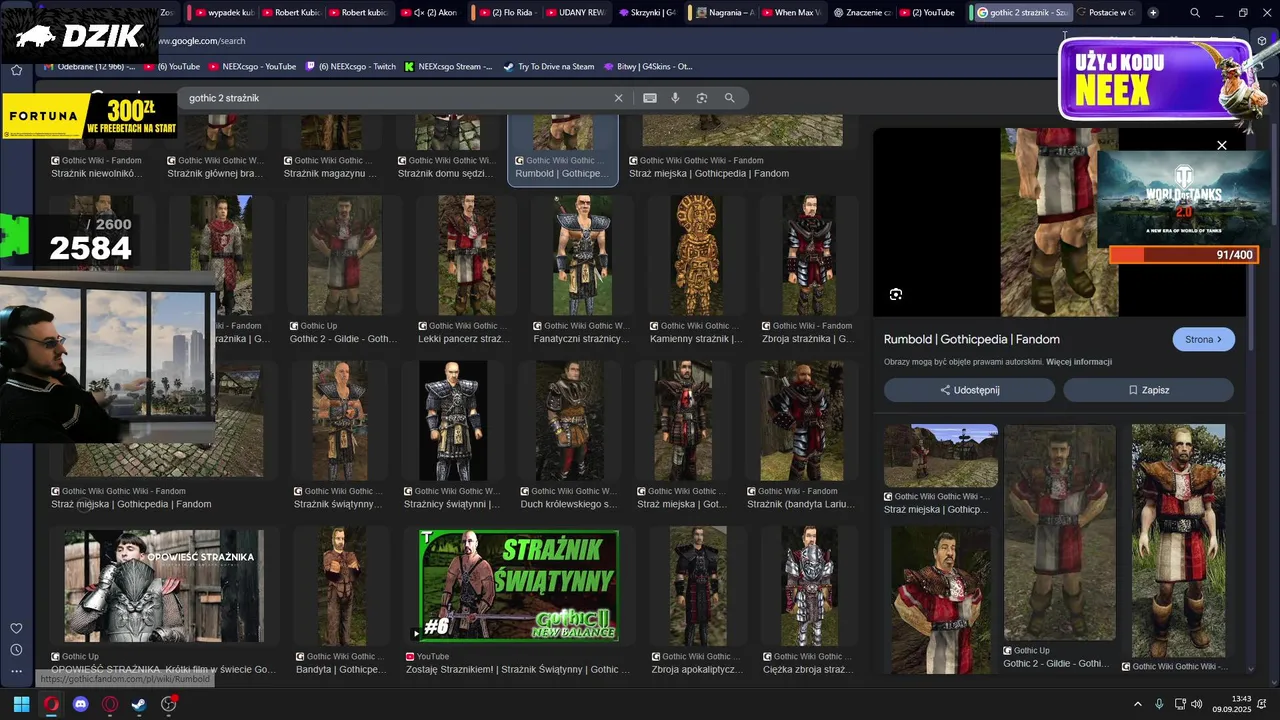
Task: Open the 'Strażnik Świątynny #6' YouTube video thumbnail
Action: click(x=518, y=586)
